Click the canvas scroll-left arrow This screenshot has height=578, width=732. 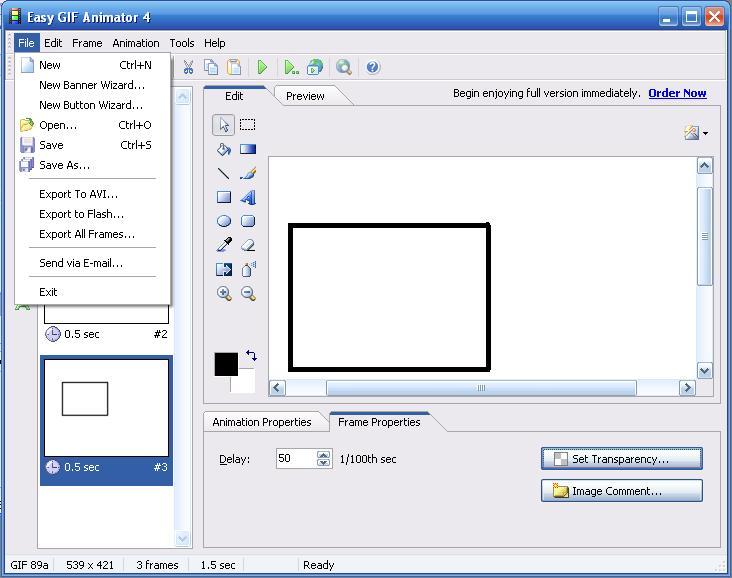pos(277,388)
